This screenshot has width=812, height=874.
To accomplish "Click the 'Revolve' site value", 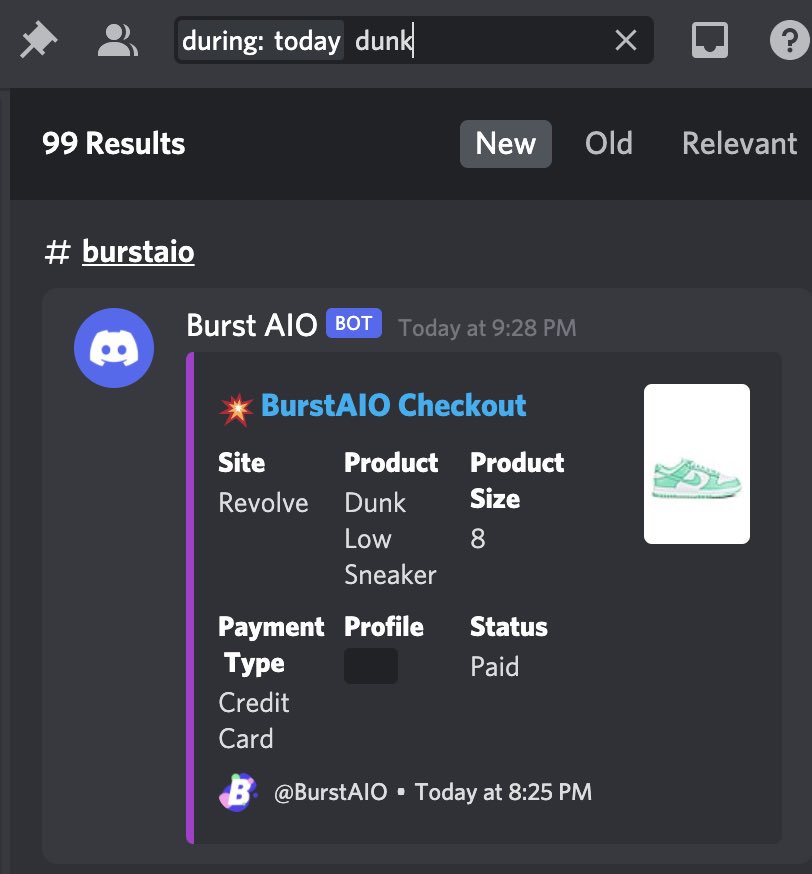I will 263,503.
